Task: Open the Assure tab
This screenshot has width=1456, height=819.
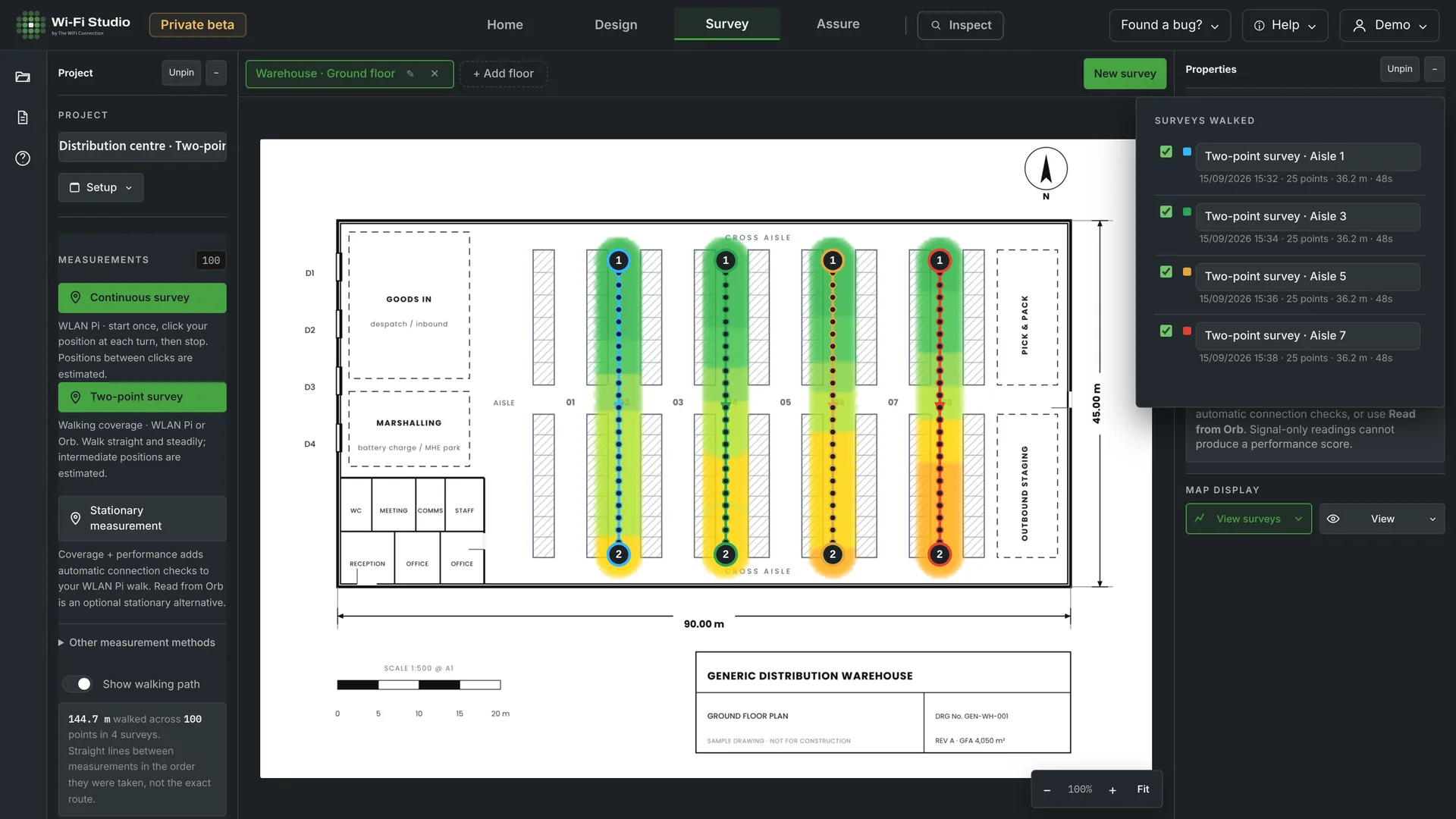Action: click(x=838, y=24)
